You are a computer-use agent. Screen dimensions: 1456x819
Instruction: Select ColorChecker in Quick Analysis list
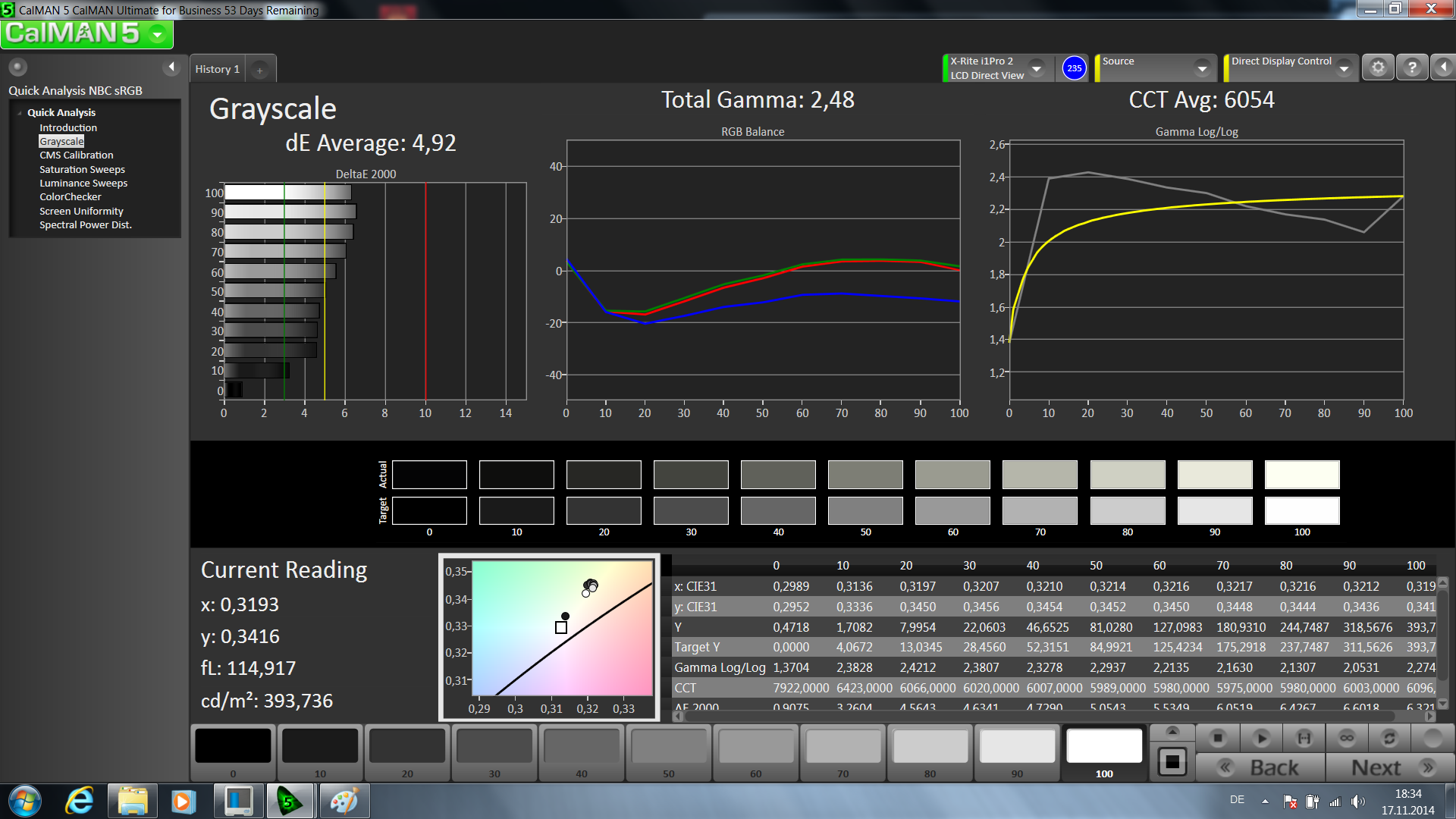point(70,196)
